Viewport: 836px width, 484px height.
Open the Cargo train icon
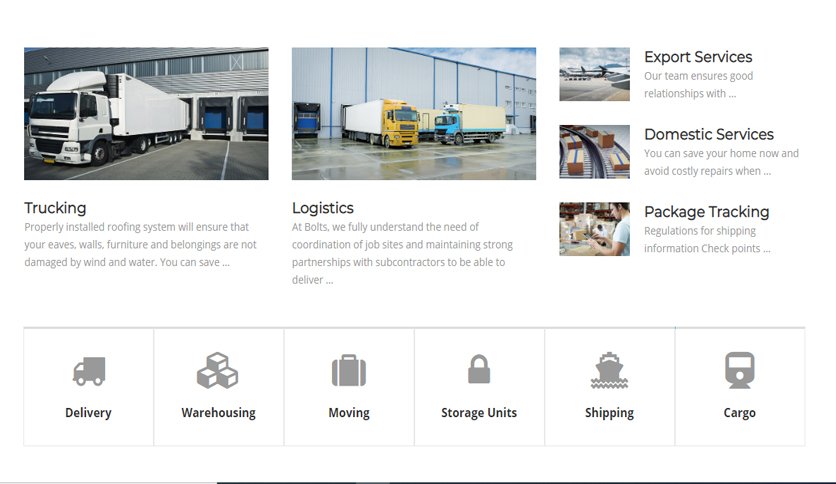point(739,370)
